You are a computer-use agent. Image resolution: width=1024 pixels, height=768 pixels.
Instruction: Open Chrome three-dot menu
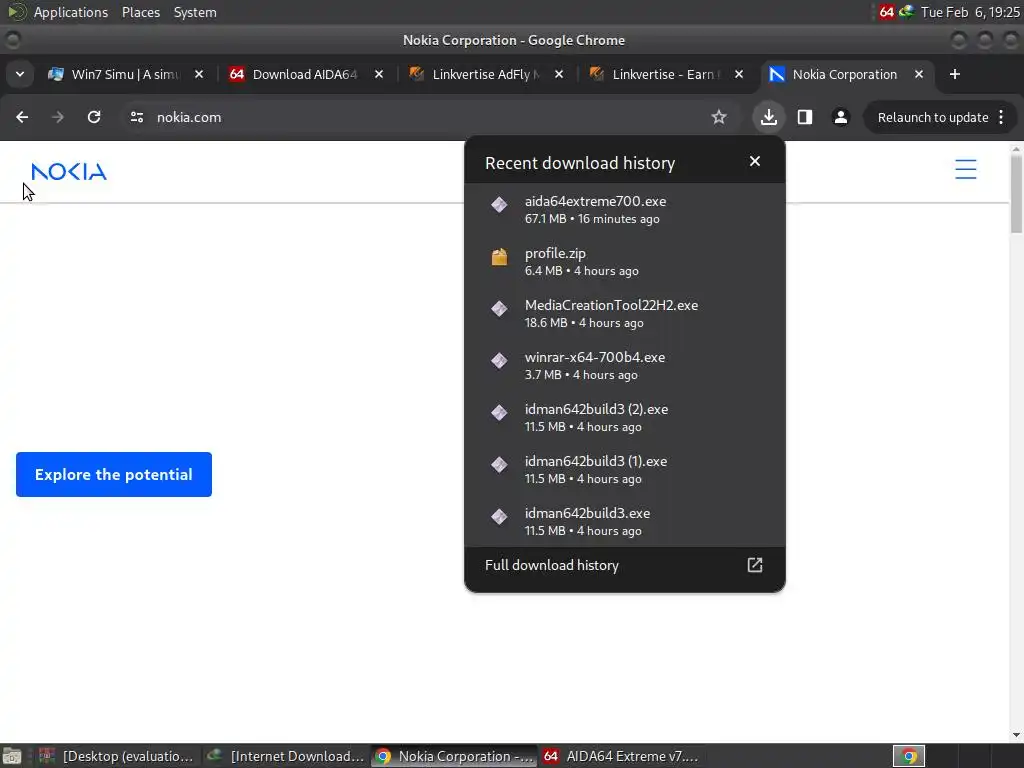click(1001, 117)
